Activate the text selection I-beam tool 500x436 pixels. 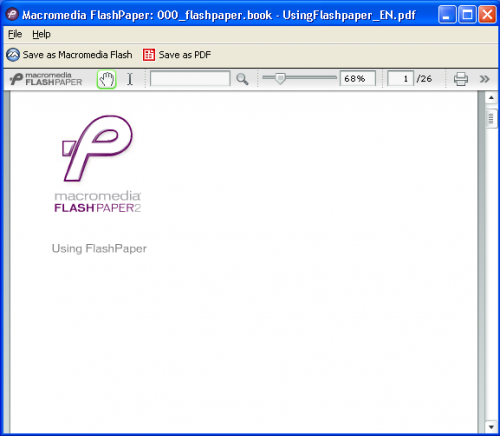(130, 79)
